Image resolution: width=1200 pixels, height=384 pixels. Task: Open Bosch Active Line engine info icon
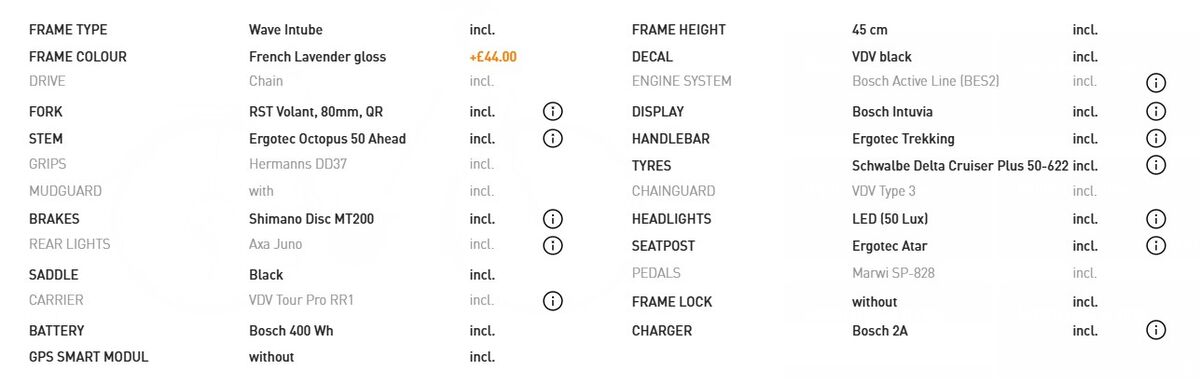click(x=1156, y=83)
